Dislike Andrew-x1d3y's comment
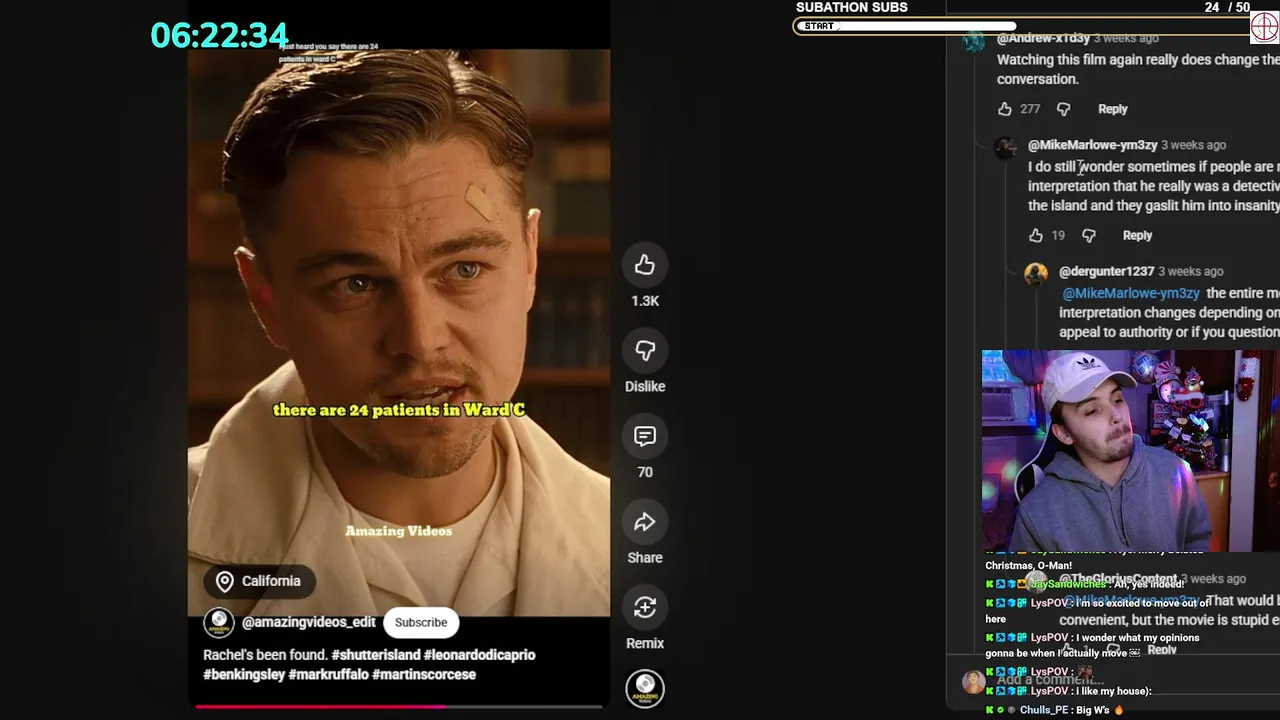This screenshot has width=1280, height=720. 1063,109
